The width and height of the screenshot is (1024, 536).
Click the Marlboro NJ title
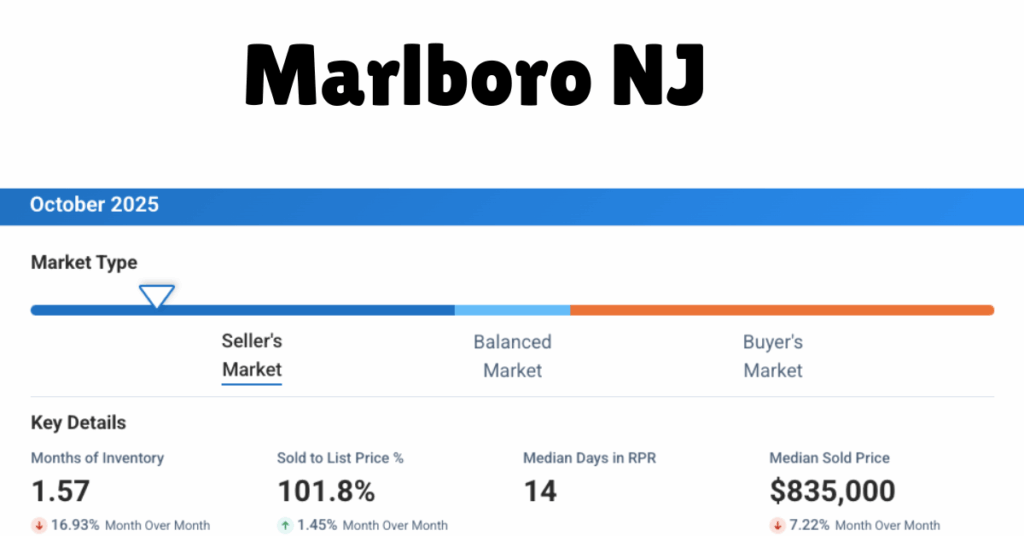[474, 76]
